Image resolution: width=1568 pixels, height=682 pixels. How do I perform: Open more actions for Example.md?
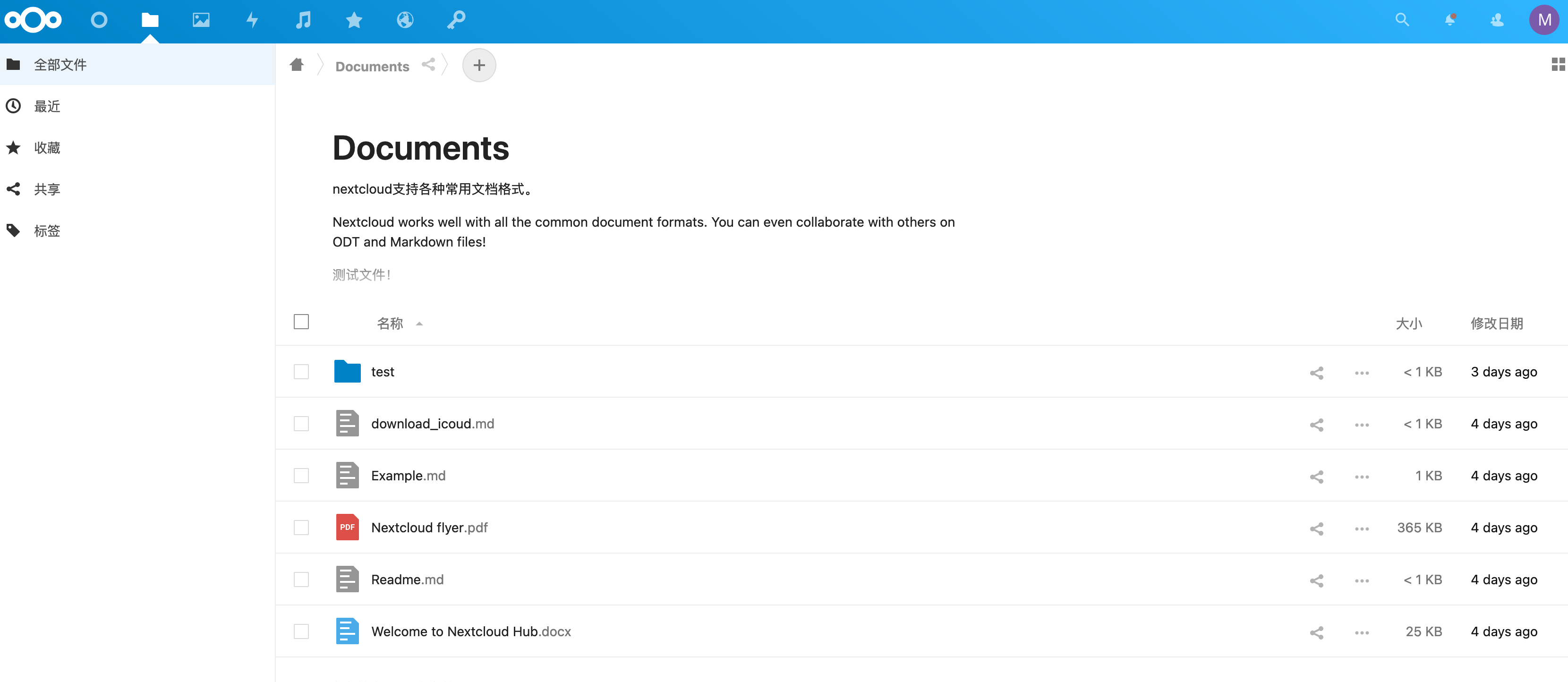(x=1362, y=476)
